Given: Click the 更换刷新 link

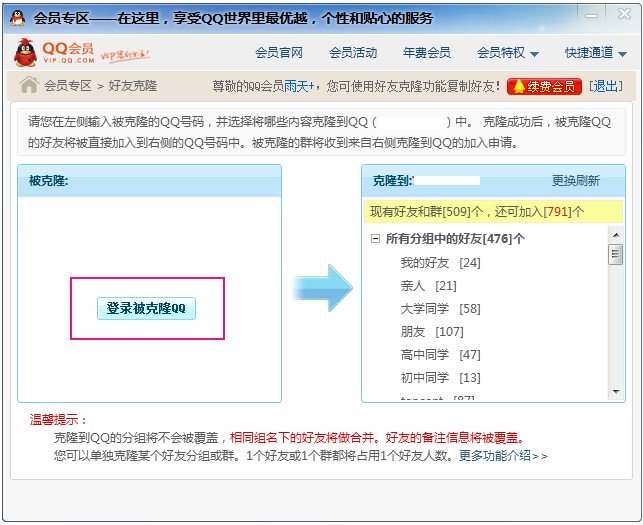Looking at the screenshot, I should [x=576, y=180].
